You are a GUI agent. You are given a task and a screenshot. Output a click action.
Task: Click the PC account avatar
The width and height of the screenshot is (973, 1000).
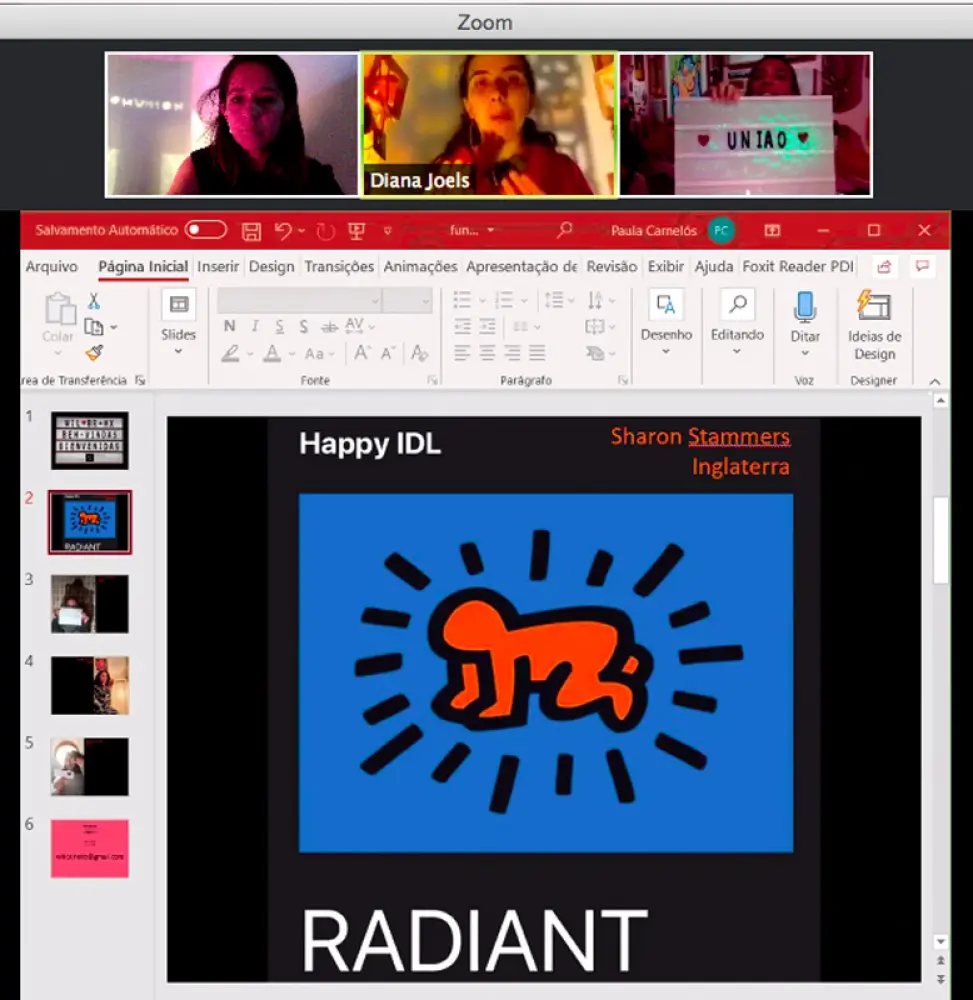[x=721, y=230]
